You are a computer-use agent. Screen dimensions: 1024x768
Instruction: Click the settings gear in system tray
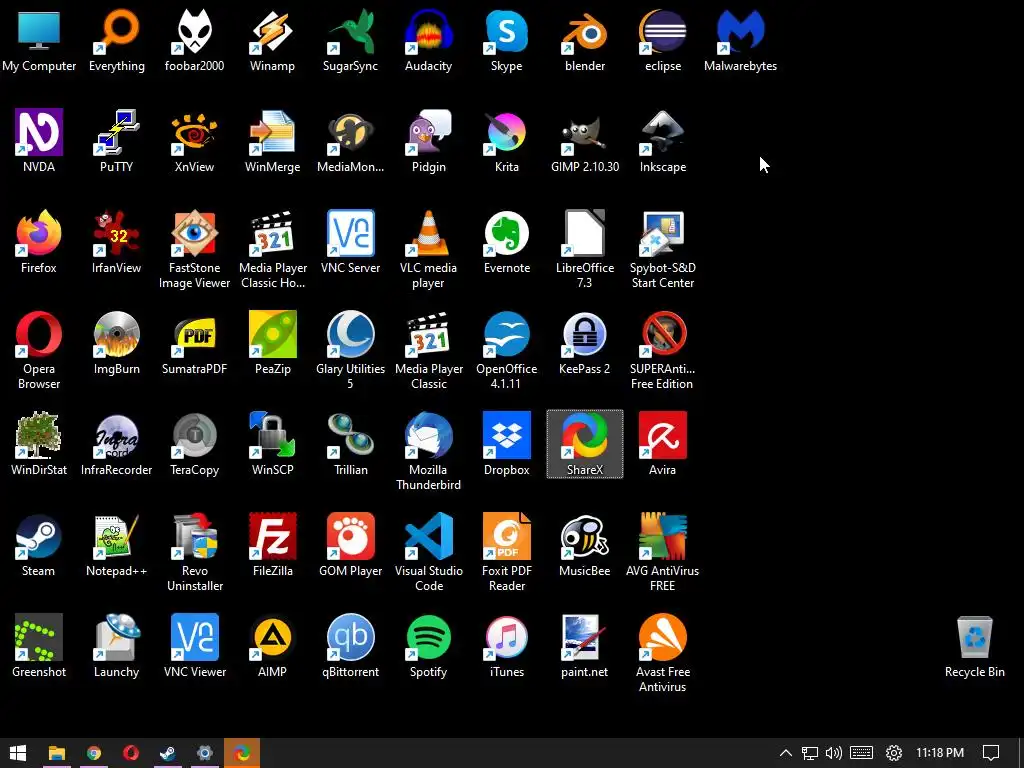pyautogui.click(x=893, y=753)
